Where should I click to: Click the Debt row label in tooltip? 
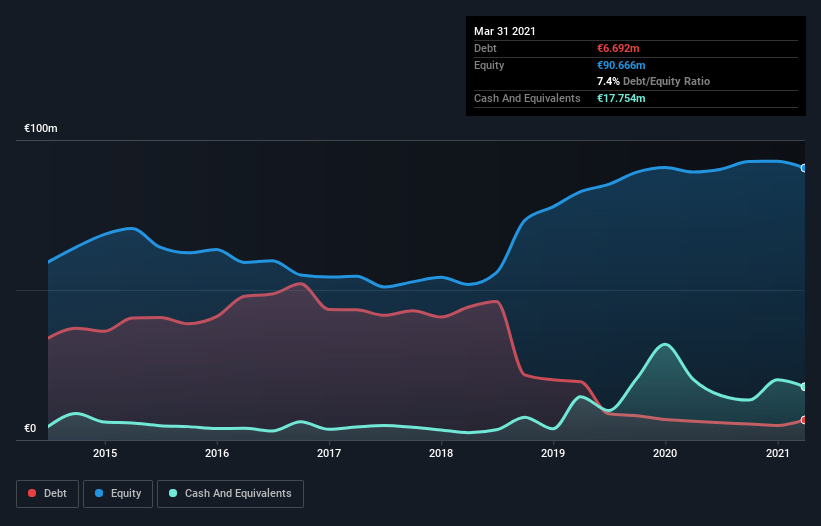(485, 48)
